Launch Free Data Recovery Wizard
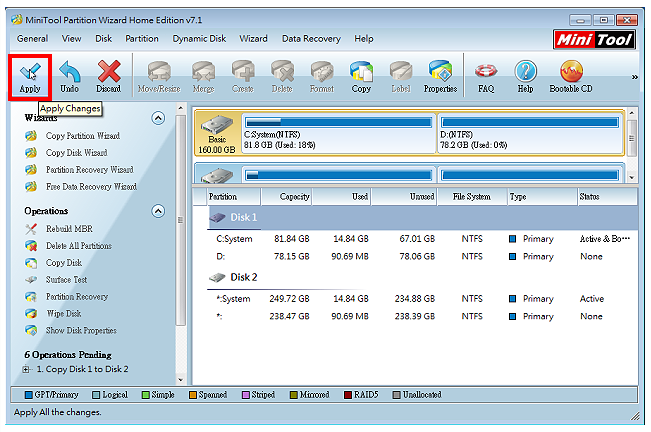Image resolution: width=651 pixels, height=432 pixels. coord(91,187)
